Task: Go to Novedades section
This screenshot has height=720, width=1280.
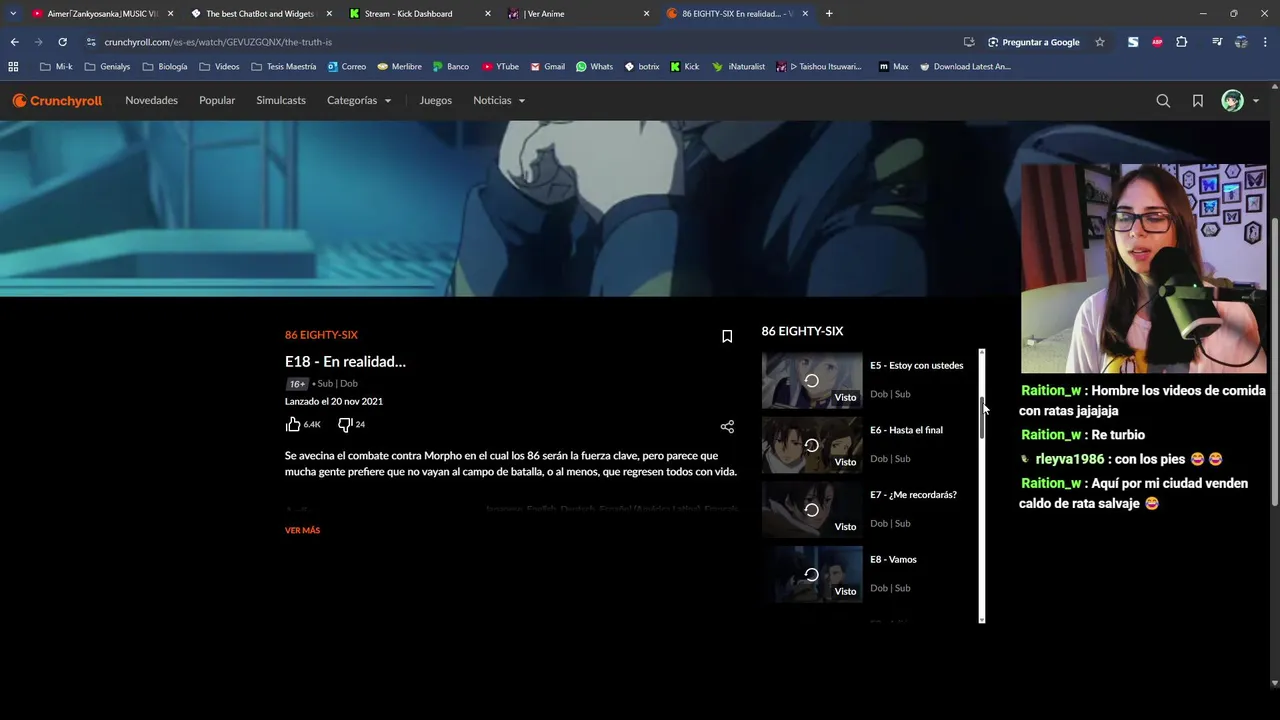Action: pos(151,100)
